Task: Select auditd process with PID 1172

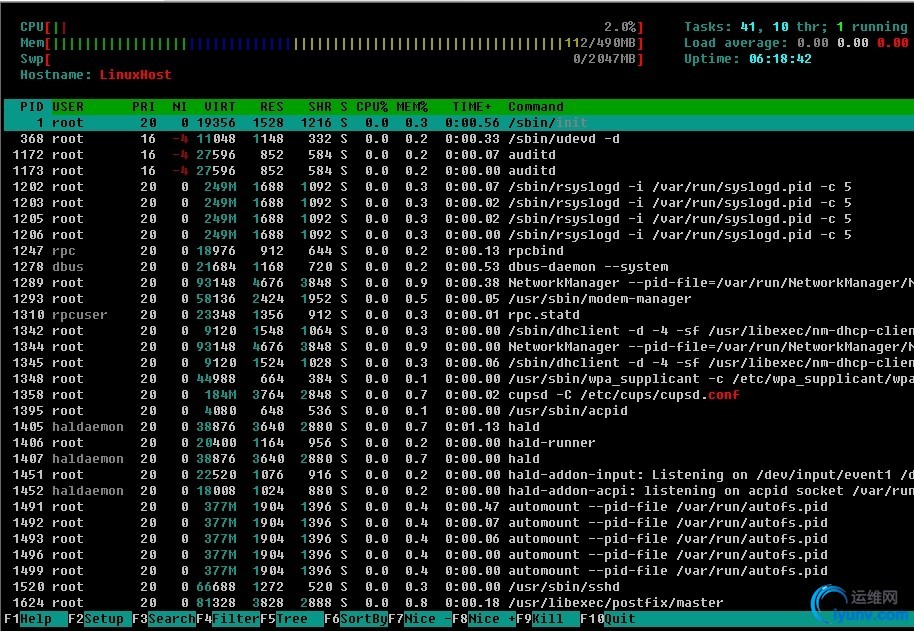Action: pyautogui.click(x=459, y=155)
